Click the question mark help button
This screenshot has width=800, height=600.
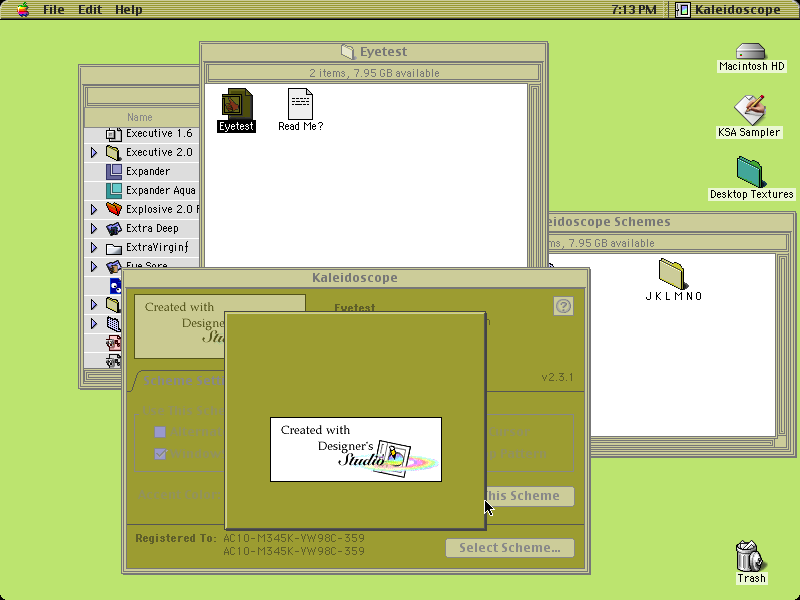[563, 306]
